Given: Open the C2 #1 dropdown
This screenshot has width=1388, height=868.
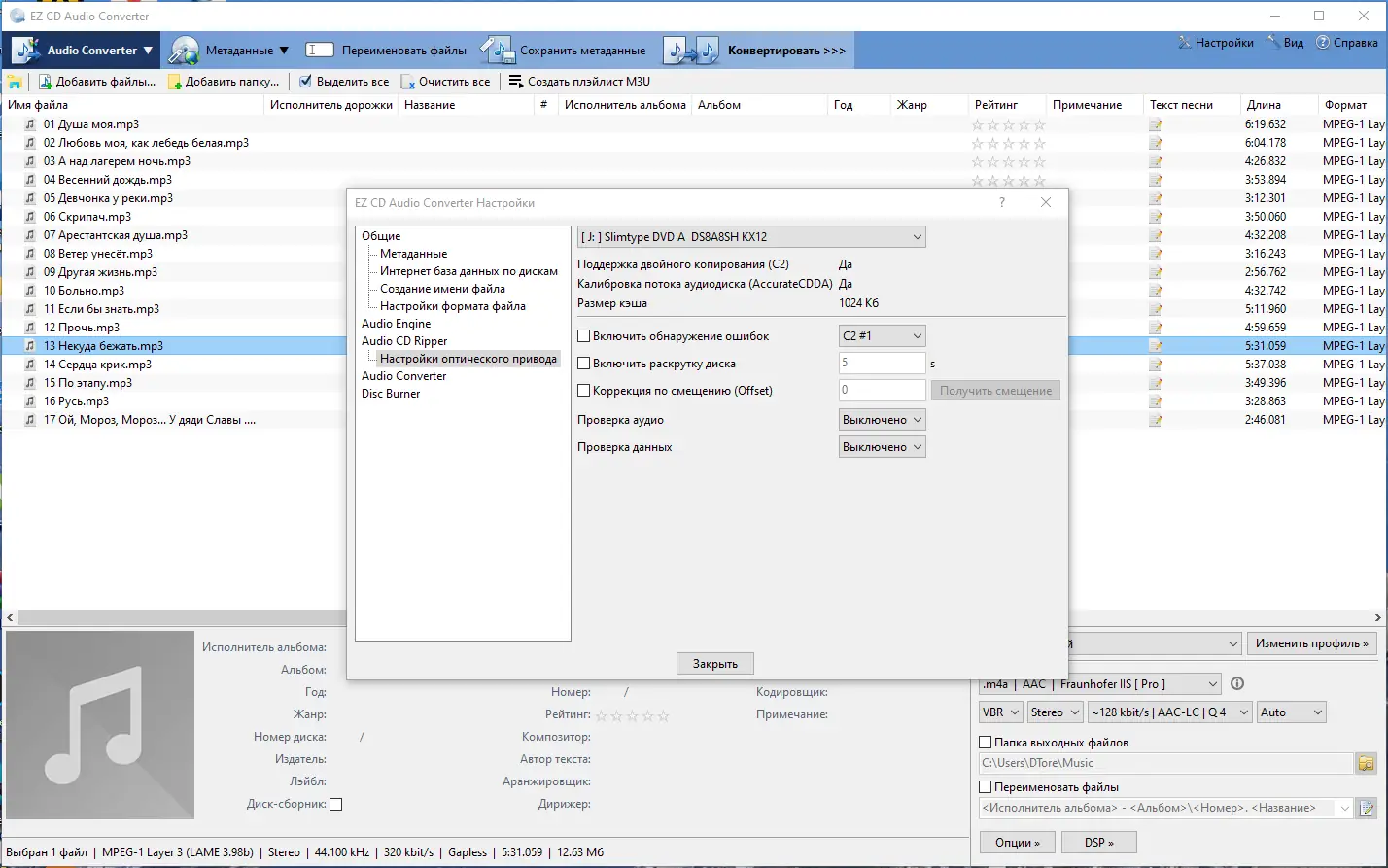Looking at the screenshot, I should 883,335.
